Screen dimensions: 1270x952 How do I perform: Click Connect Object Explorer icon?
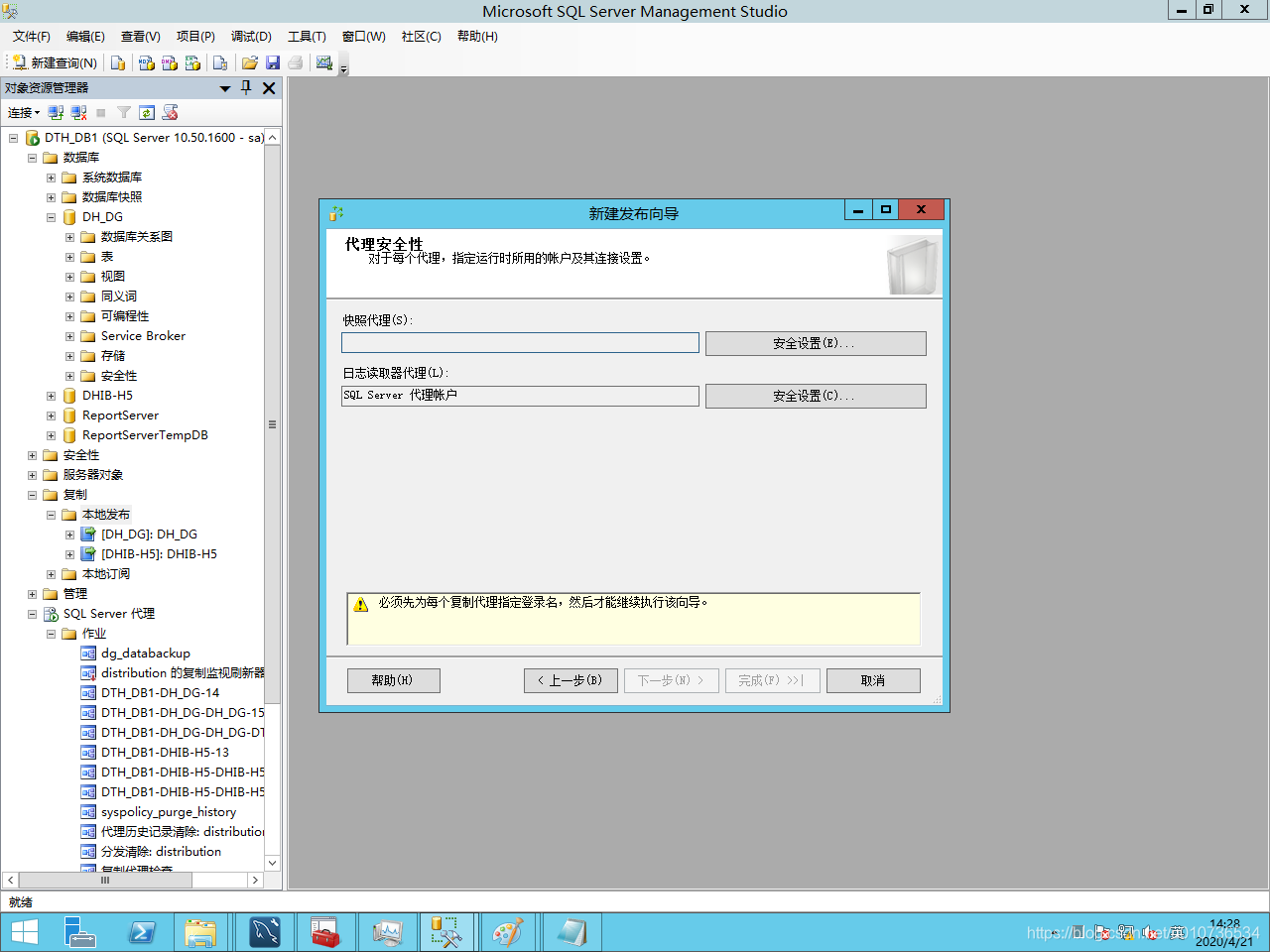tap(56, 112)
